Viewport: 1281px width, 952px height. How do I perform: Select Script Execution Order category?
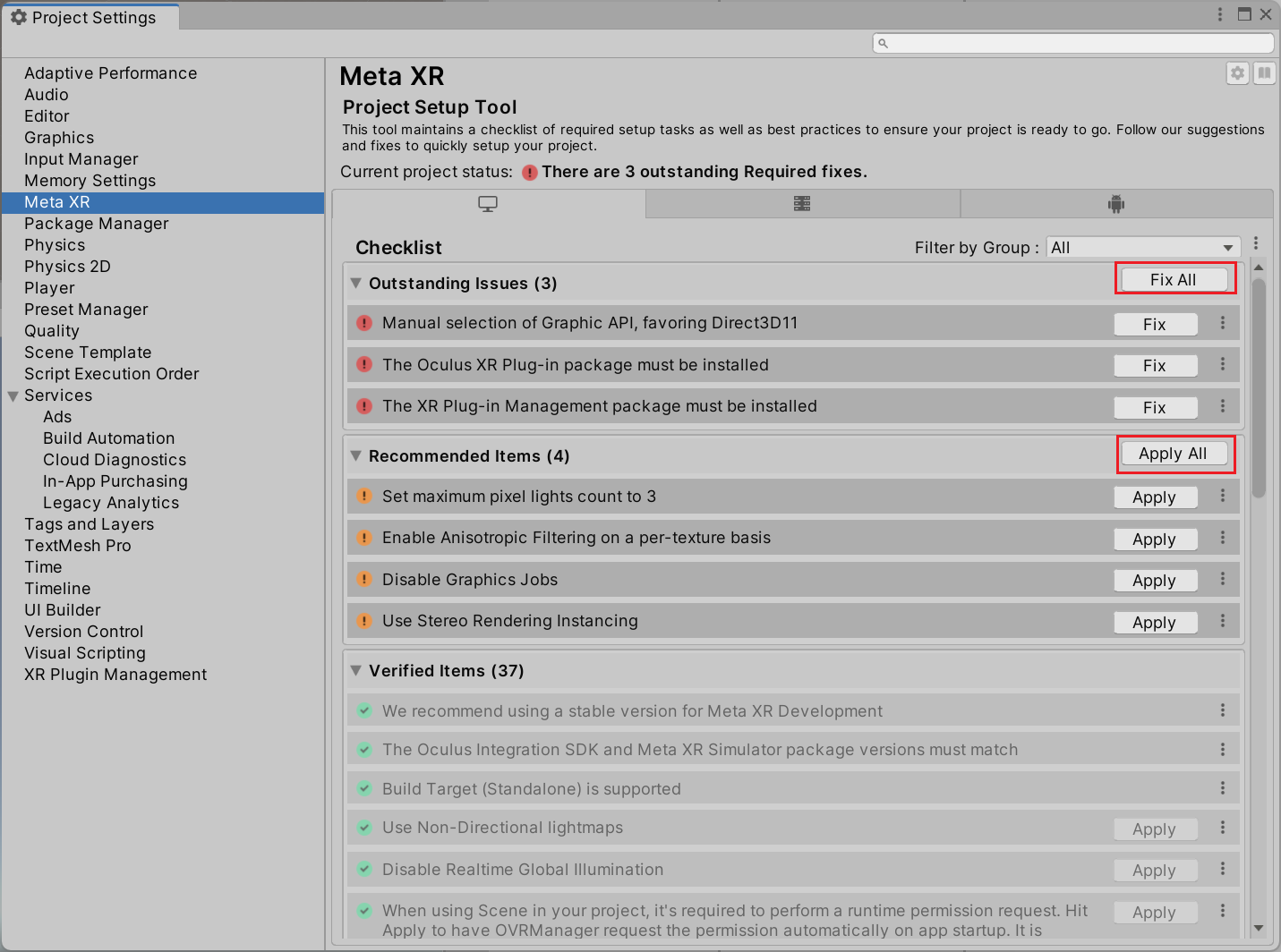(112, 374)
